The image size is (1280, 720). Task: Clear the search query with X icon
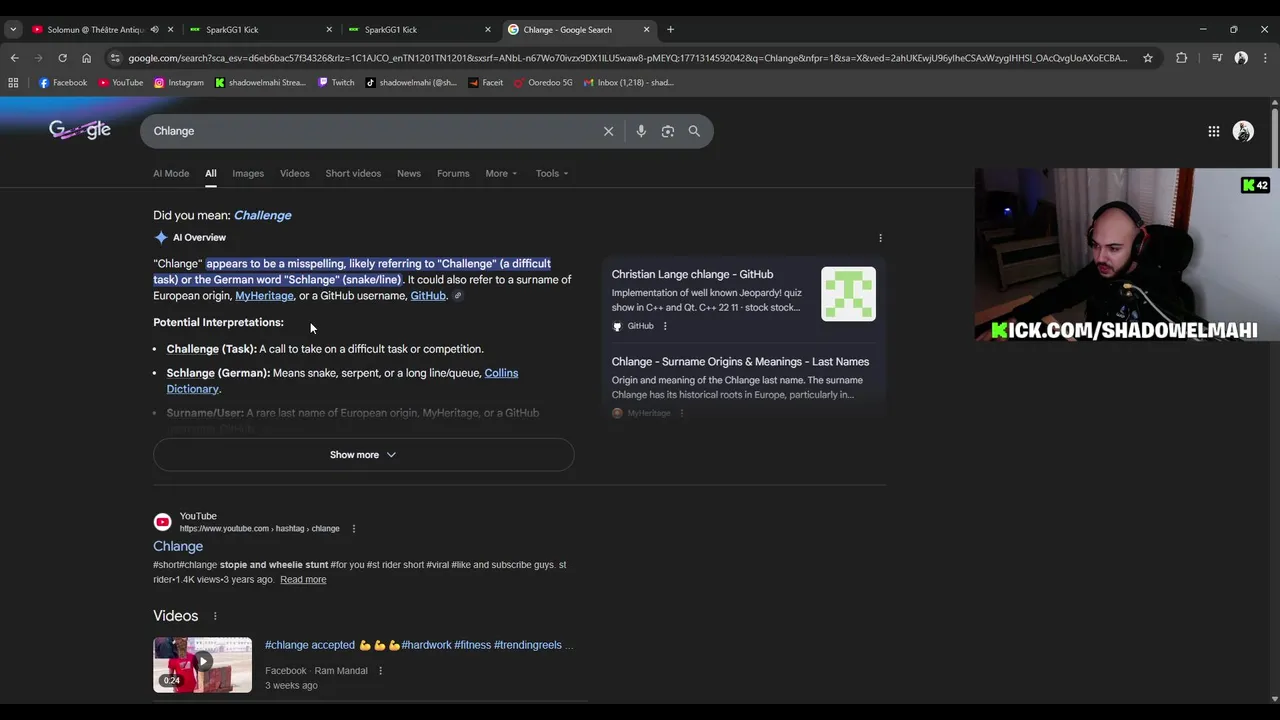(x=608, y=131)
